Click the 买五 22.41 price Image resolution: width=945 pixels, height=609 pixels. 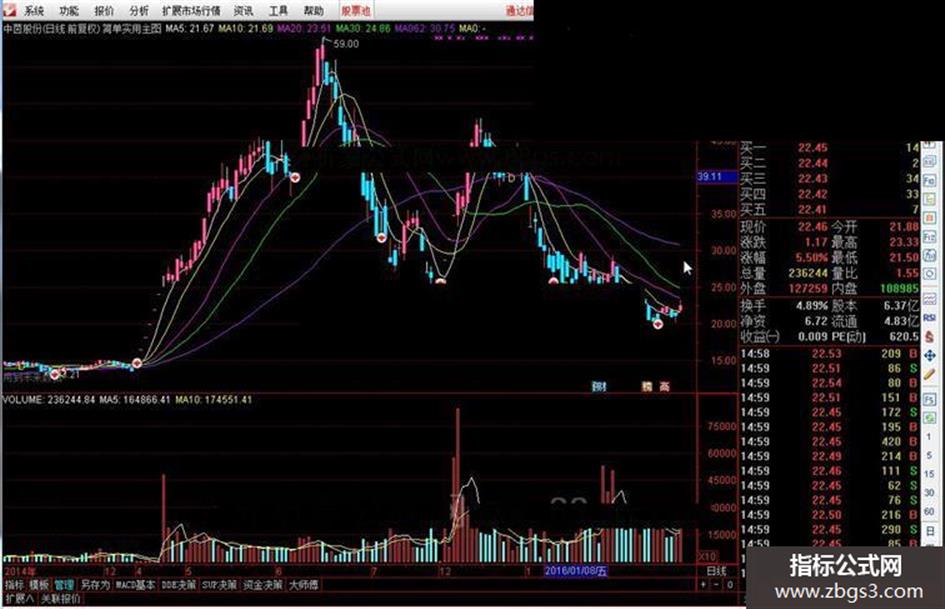[812, 210]
